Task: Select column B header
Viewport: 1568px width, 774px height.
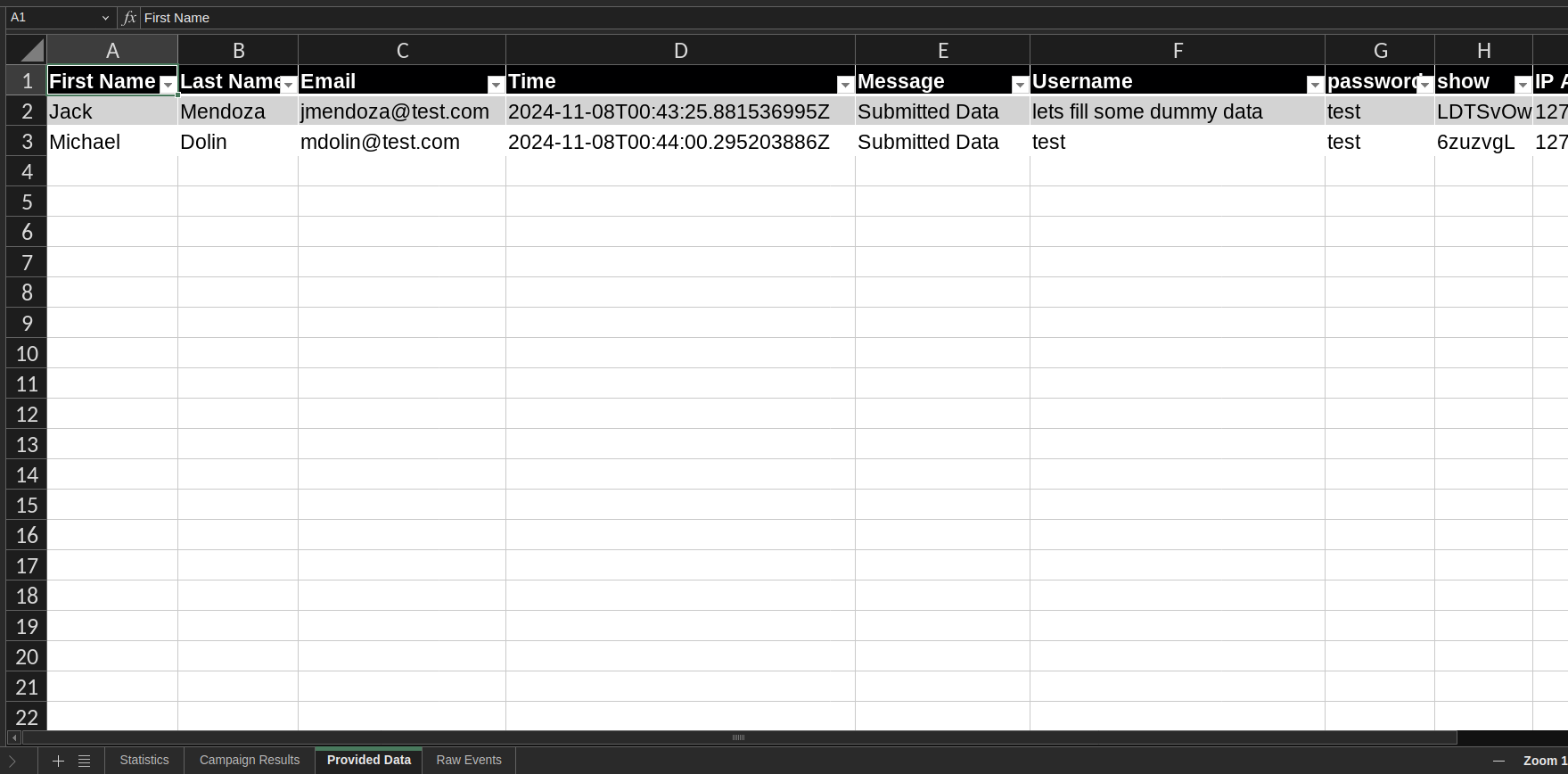Action: pos(238,50)
